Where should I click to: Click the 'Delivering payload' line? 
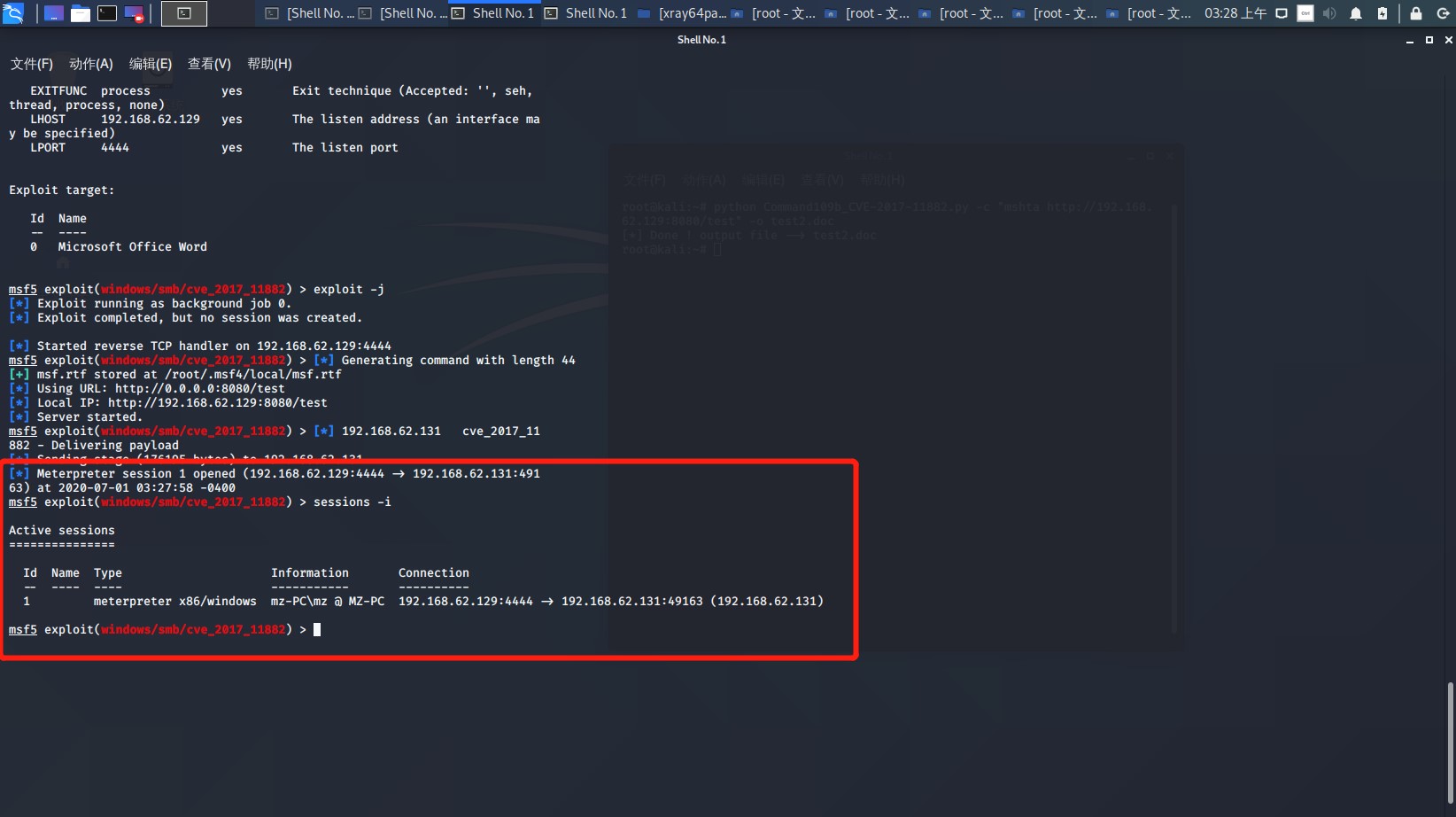(115, 445)
